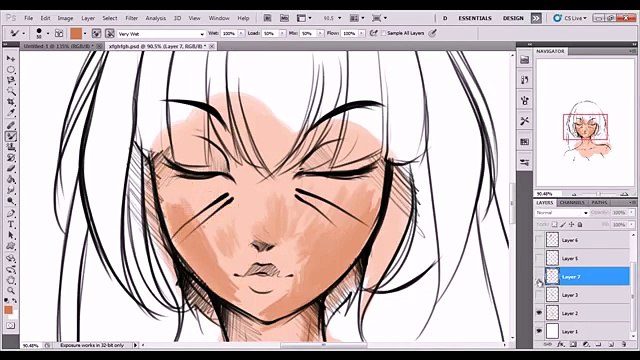Click the add layer mask icon
Screen dimensions: 640x360
tap(573, 344)
